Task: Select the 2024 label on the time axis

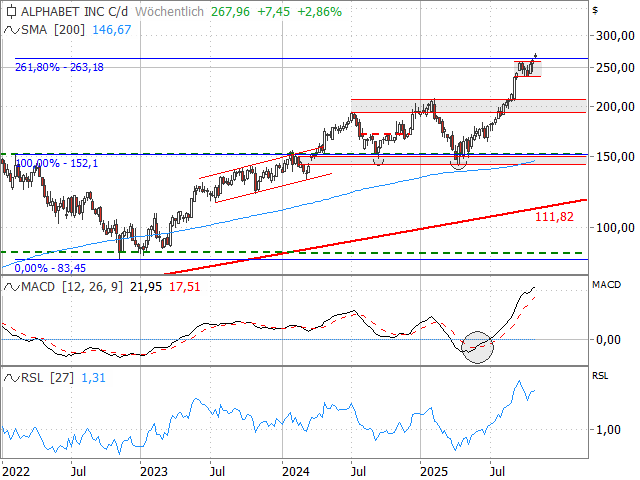Action: point(295,468)
